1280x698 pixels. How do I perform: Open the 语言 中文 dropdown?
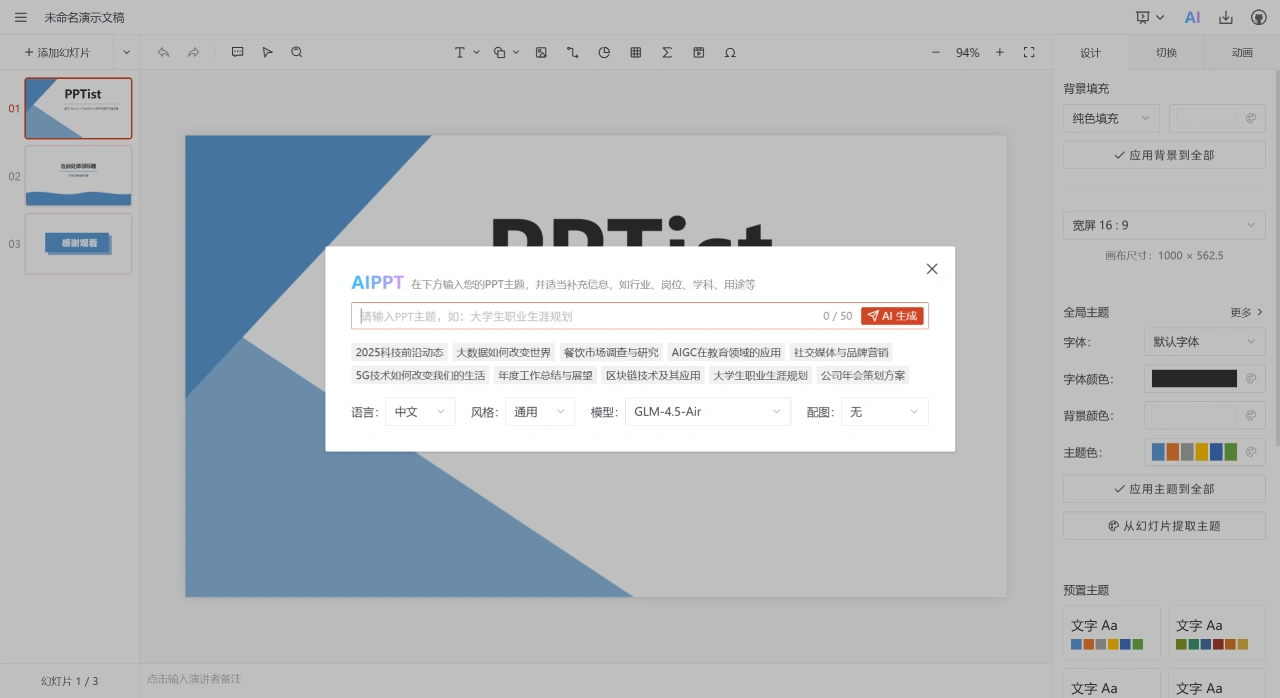click(420, 412)
